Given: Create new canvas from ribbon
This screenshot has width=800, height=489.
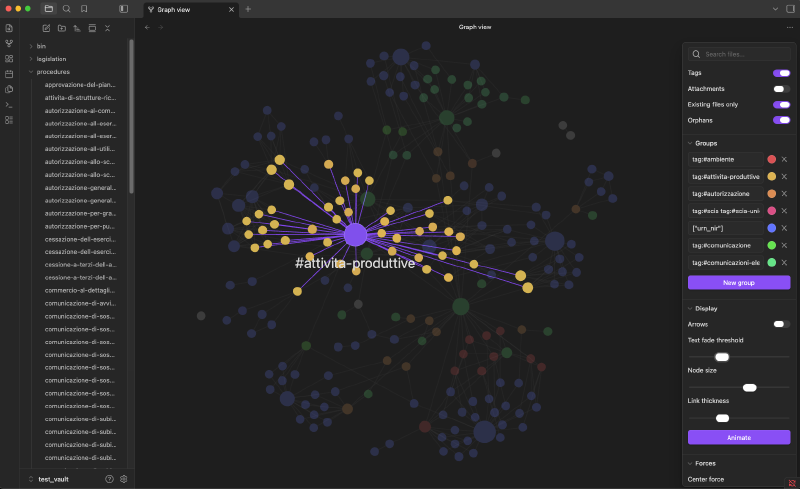Looking at the screenshot, I should (9, 59).
